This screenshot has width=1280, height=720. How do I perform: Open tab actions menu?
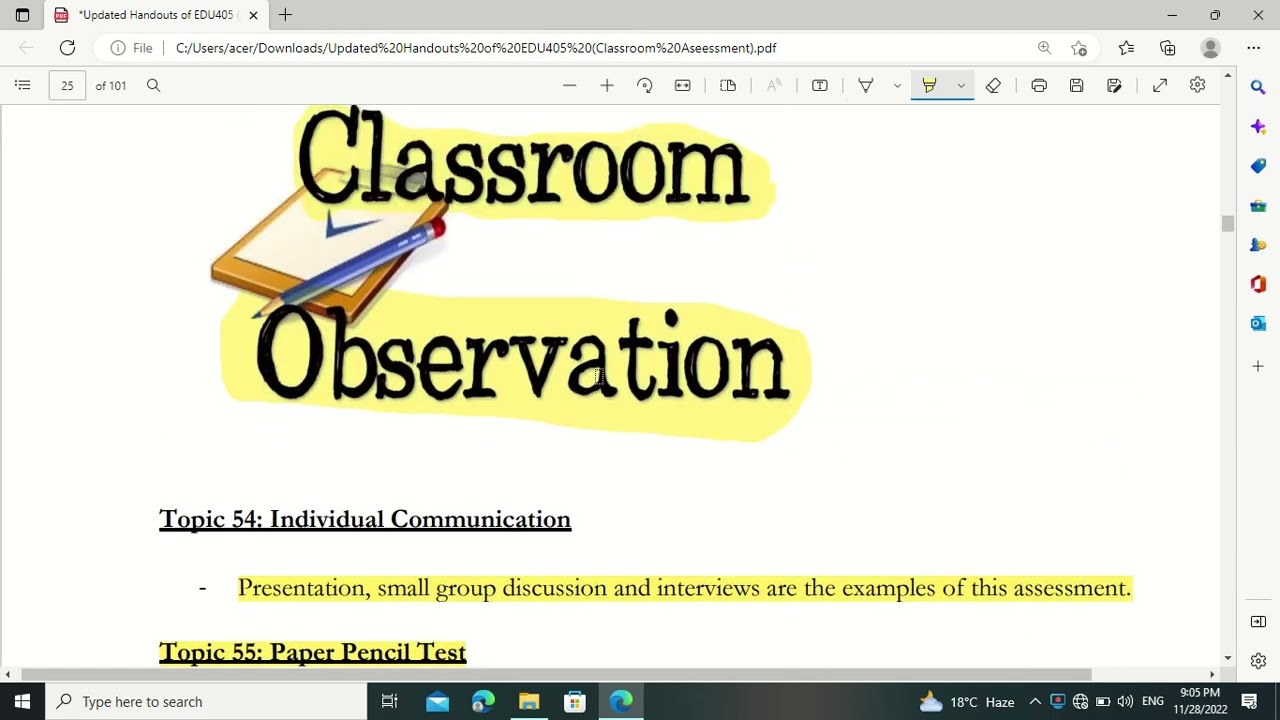22,15
